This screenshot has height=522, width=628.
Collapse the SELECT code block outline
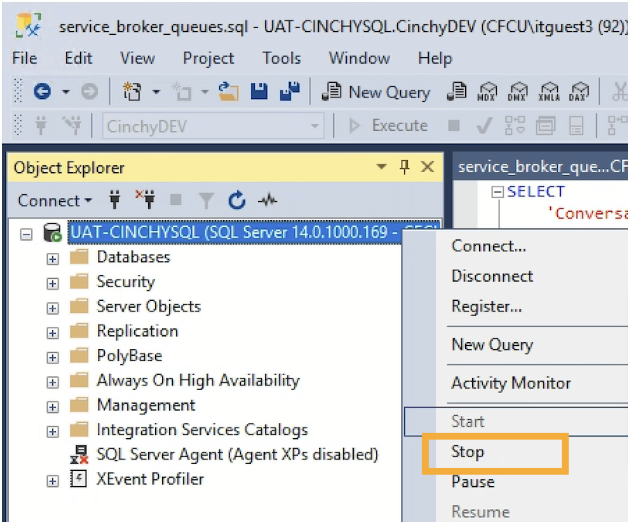click(497, 192)
